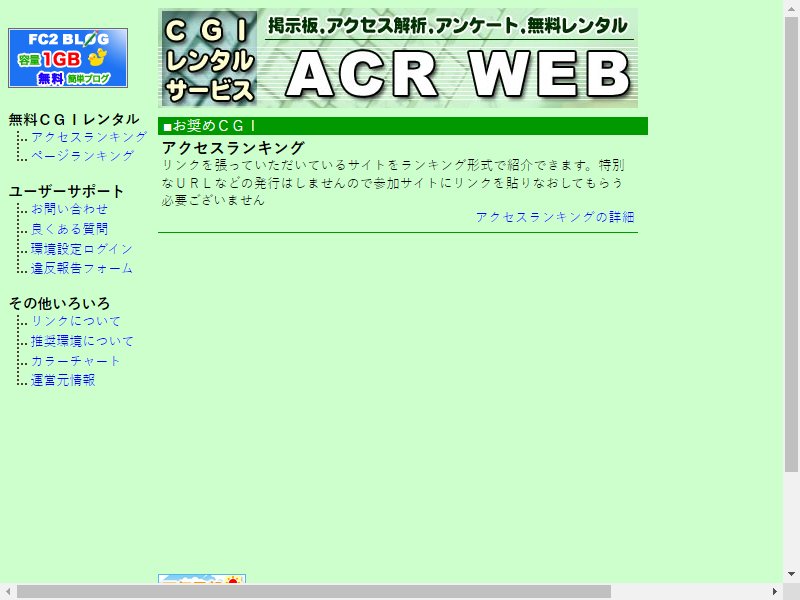Click the horizontal scrollbar right arrow
Screen dimensions: 800x600
pyautogui.click(x=774, y=592)
